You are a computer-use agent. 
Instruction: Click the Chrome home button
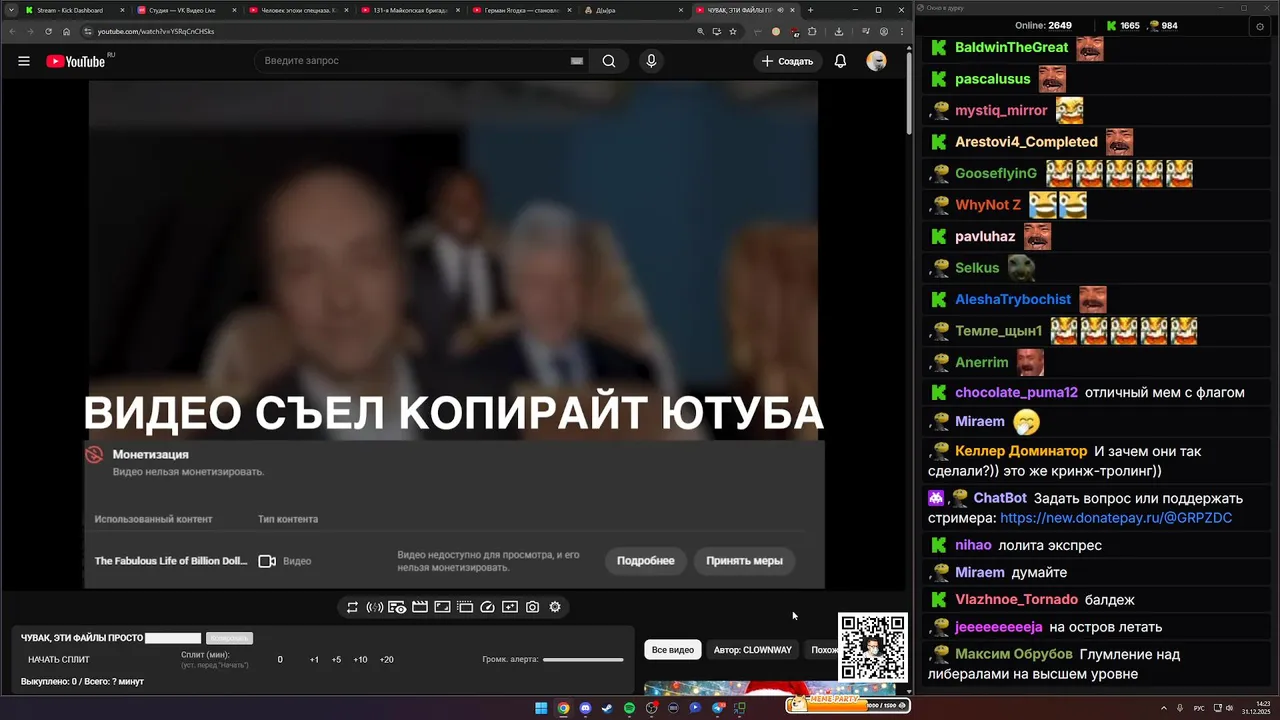coord(67,31)
